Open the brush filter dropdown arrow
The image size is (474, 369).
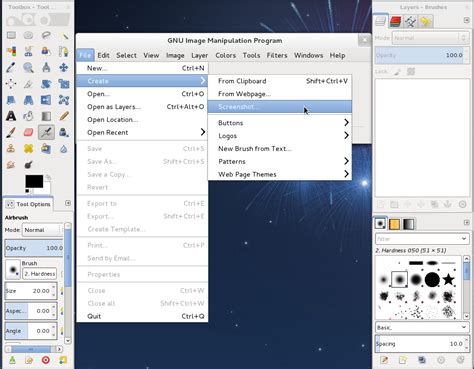tap(464, 238)
